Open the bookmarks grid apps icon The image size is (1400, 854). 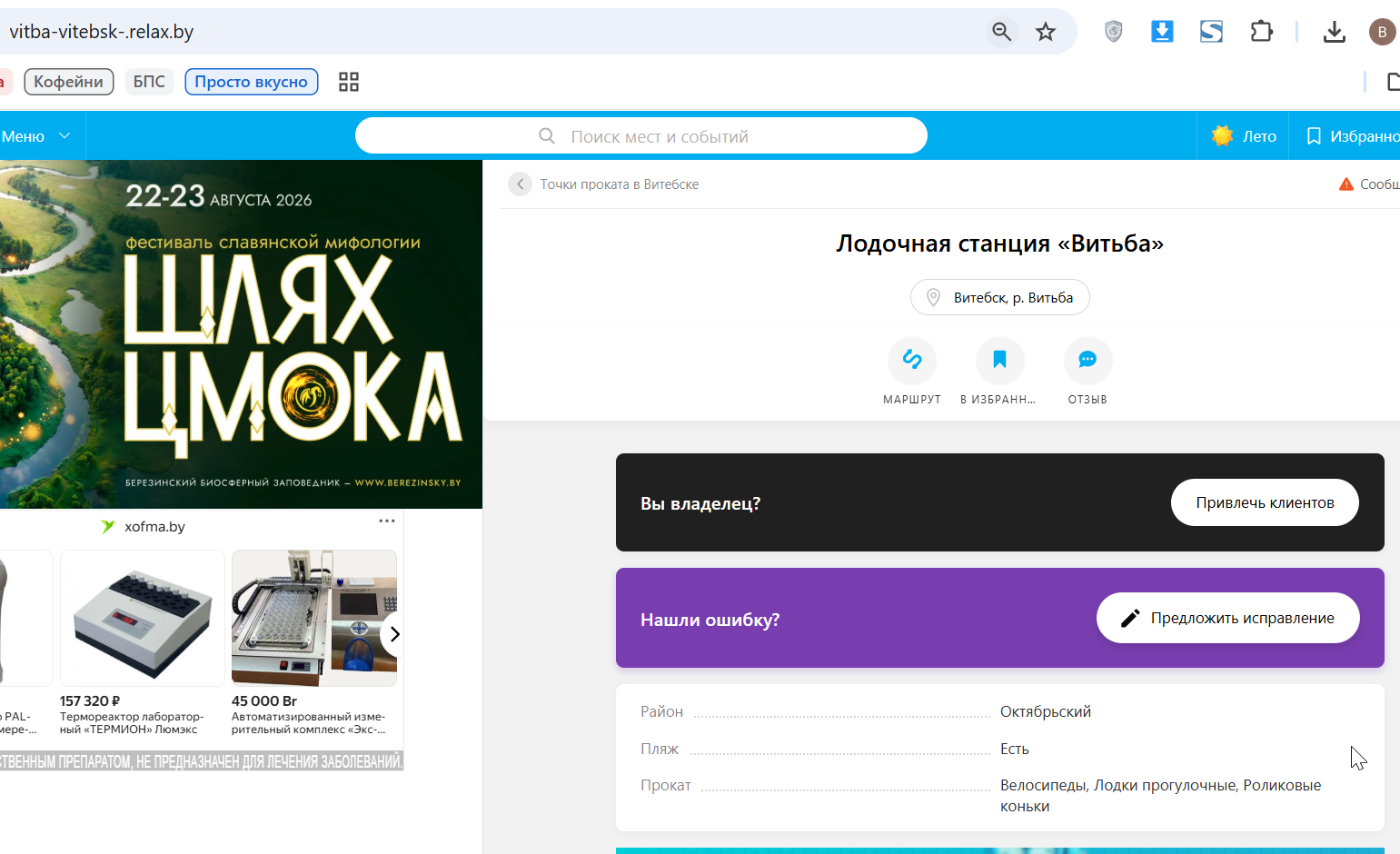[x=349, y=82]
